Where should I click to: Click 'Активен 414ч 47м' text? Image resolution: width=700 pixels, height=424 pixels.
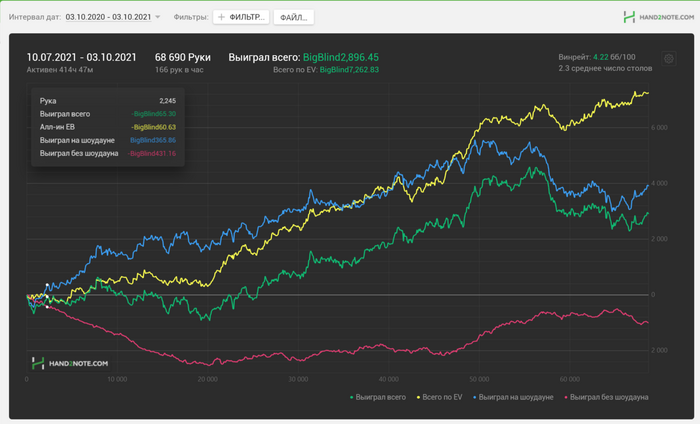[60, 70]
